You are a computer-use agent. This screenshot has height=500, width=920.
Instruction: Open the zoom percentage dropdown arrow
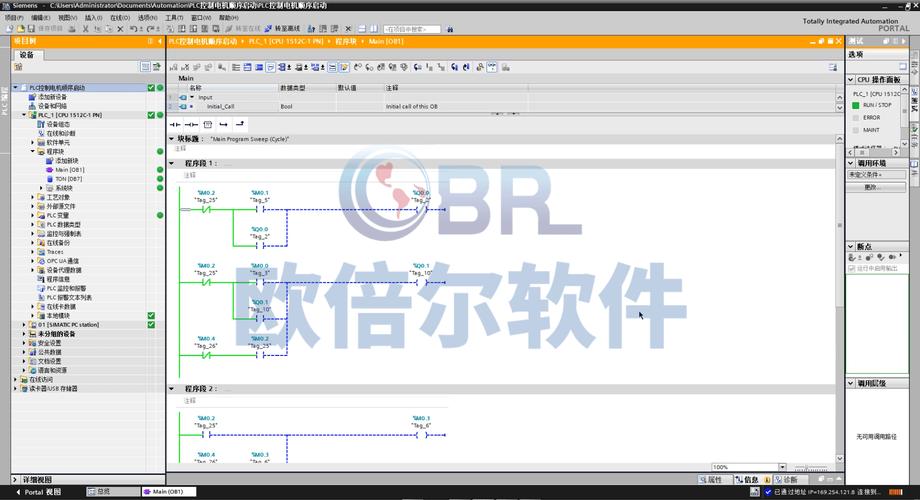pos(782,467)
